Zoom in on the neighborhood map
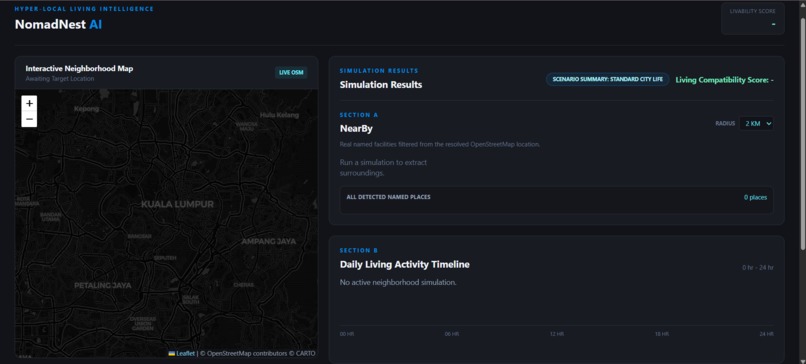806x364 pixels. (29, 103)
